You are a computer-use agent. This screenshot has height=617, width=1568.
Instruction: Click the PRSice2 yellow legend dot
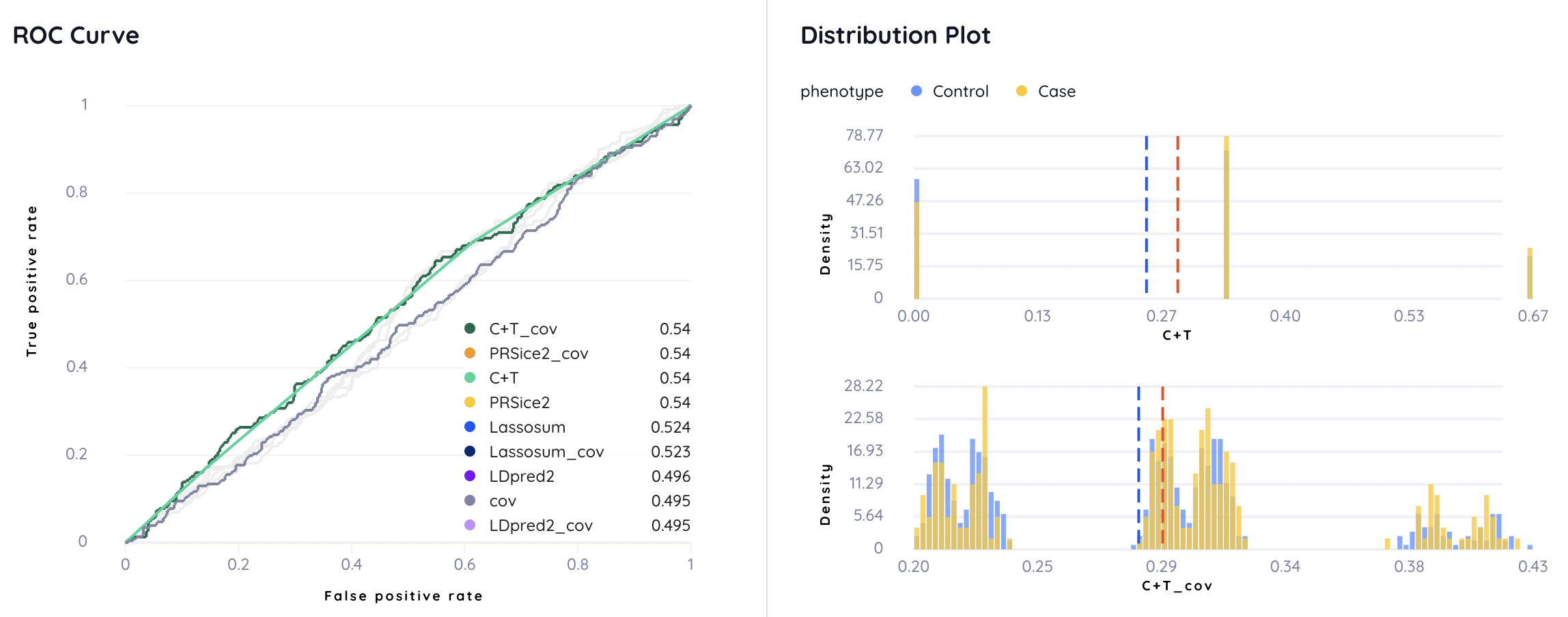point(470,402)
